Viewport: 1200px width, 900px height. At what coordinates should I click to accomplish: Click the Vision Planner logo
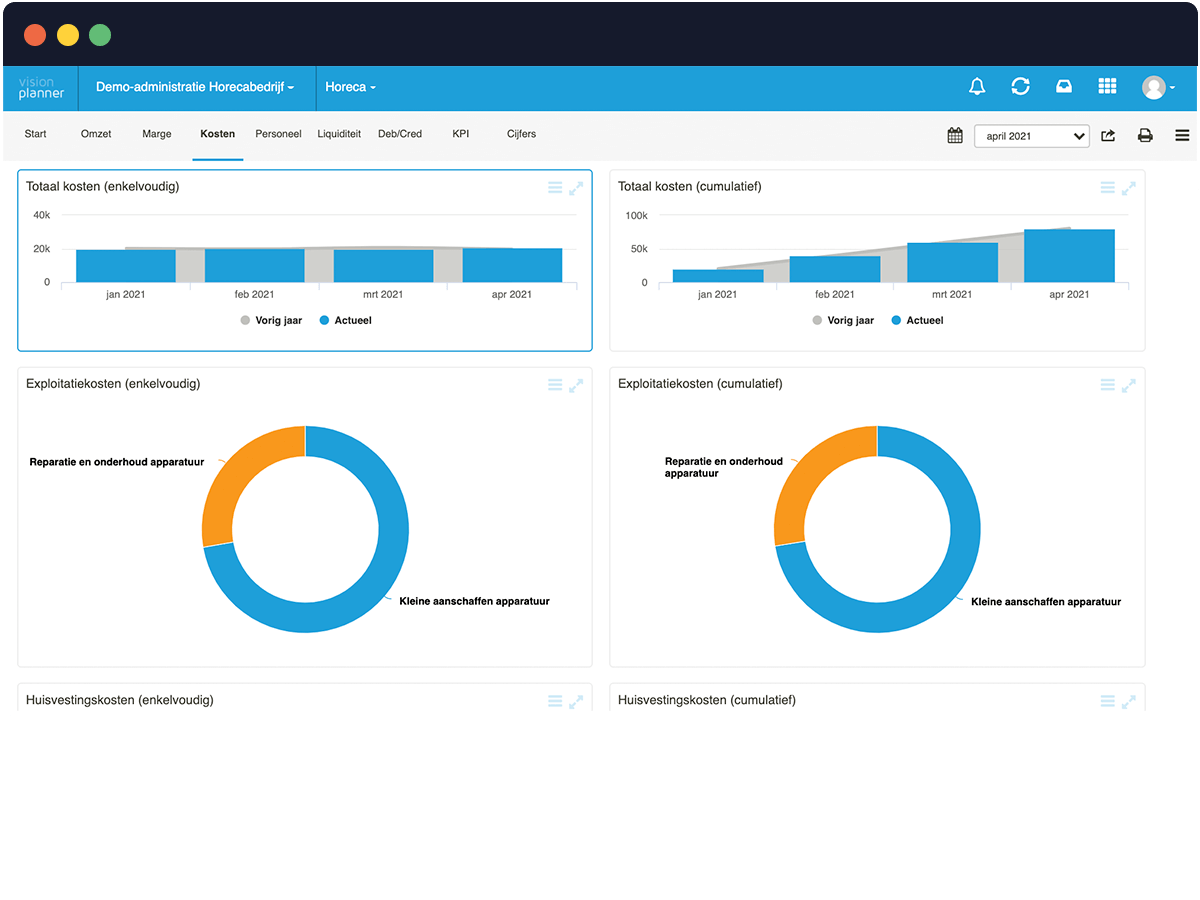pyautogui.click(x=41, y=88)
